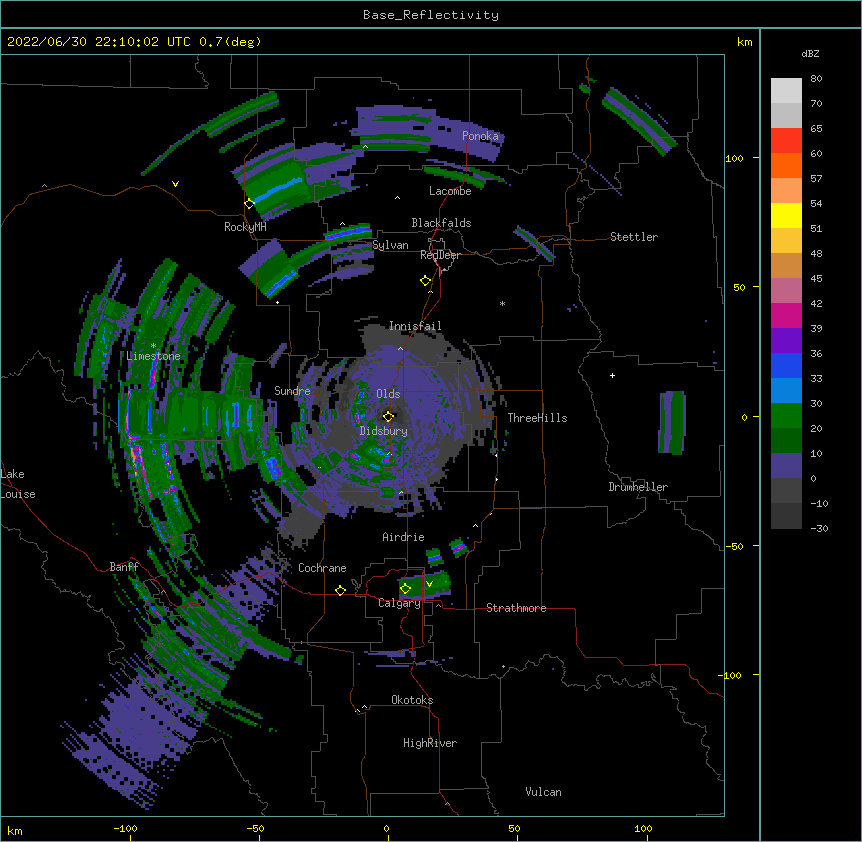Viewport: 862px width, 842px height.
Task: Click the yellow diamond marker south of RedDeer
Action: click(426, 281)
